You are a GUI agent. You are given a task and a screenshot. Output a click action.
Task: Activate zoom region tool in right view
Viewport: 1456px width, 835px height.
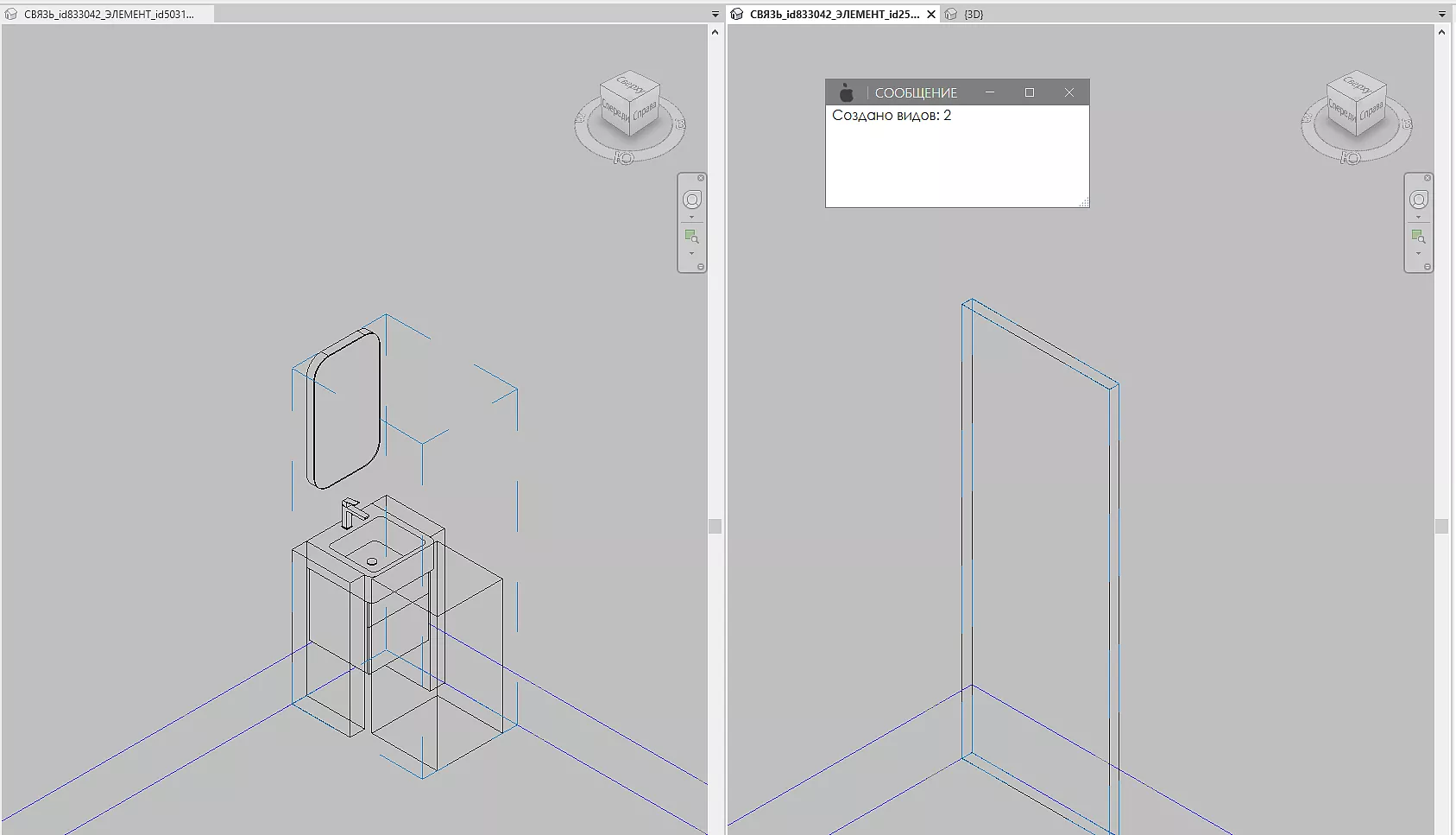[1418, 236]
